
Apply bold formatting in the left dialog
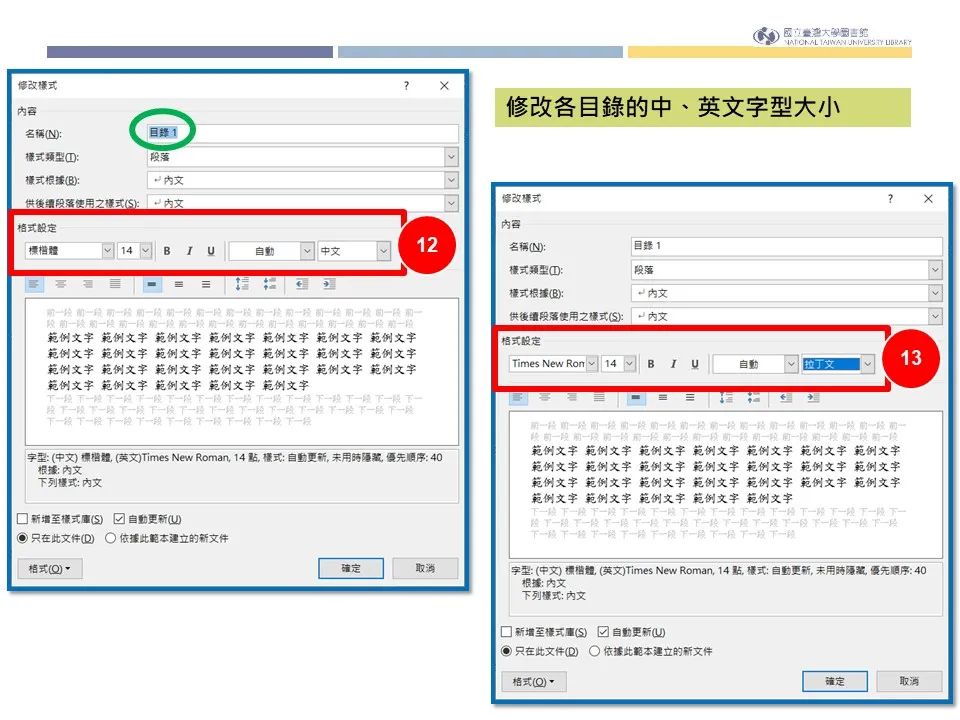point(166,250)
